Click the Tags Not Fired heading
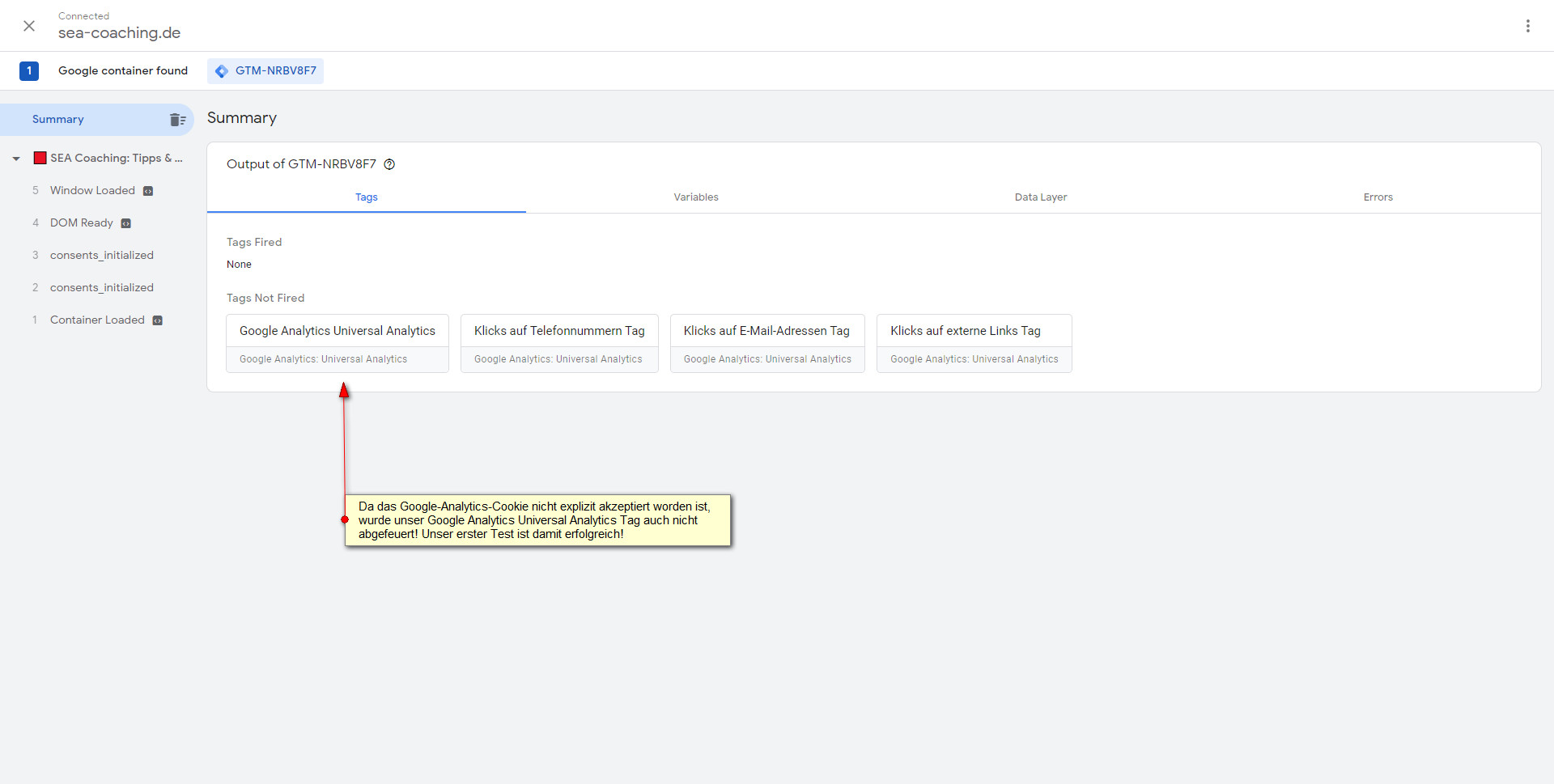The image size is (1554, 784). click(265, 298)
